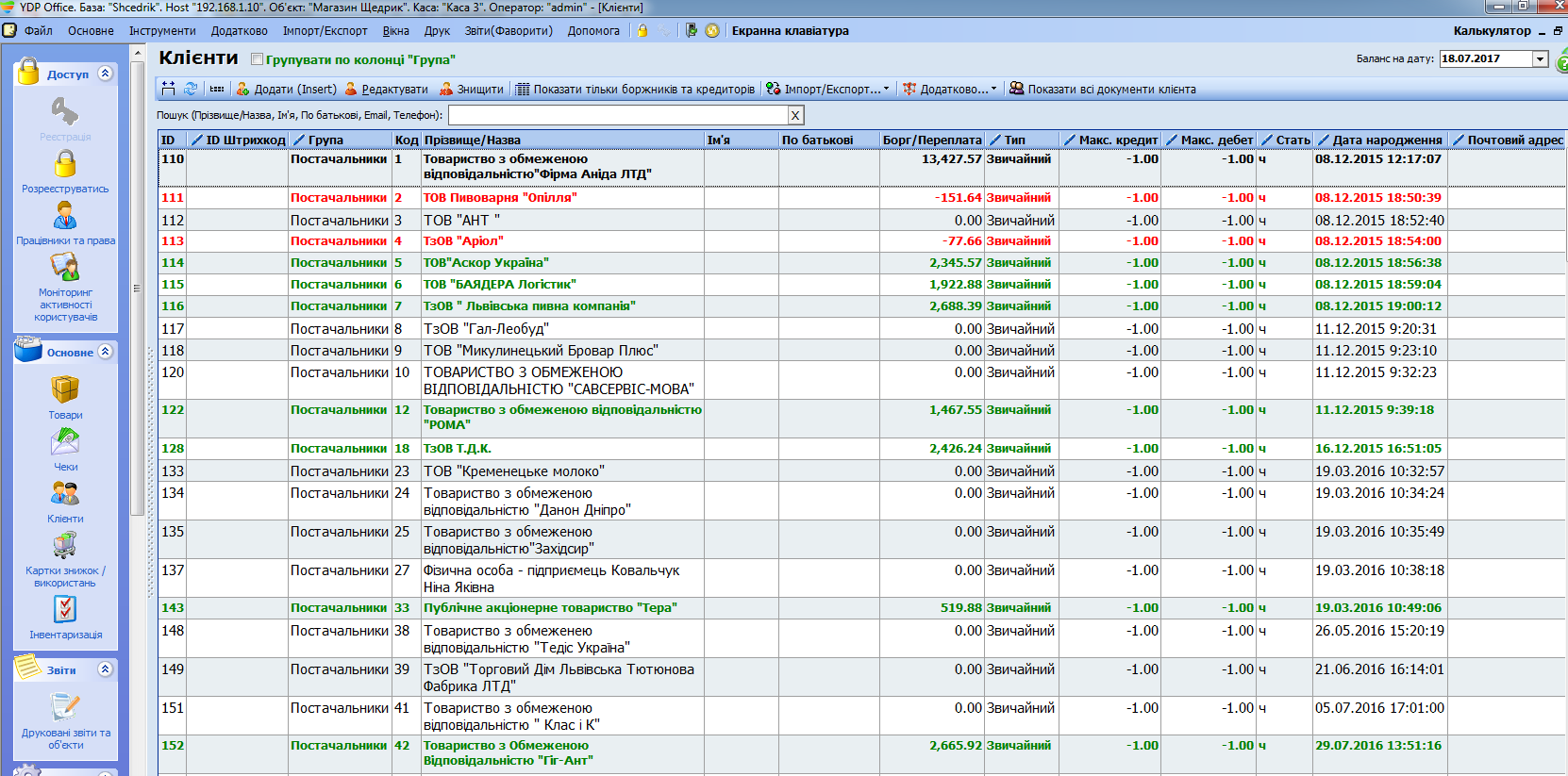Click Редактувати button
The height and width of the screenshot is (776, 1568).
(386, 89)
